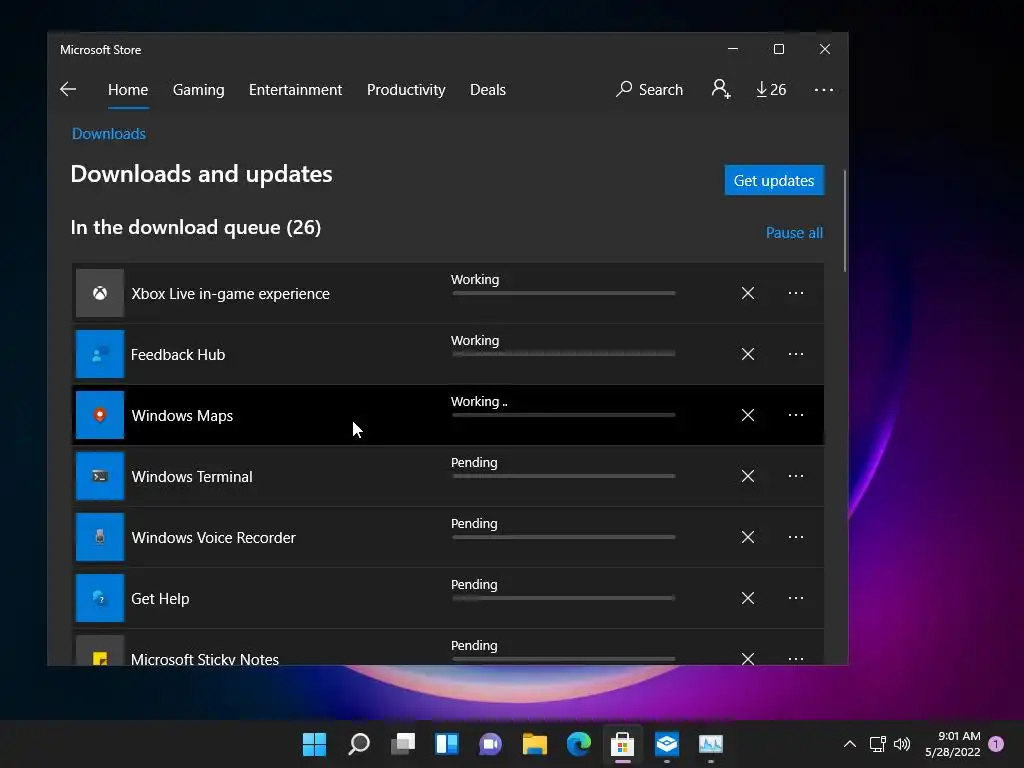Select the Windows Voice Recorder name text
1024x768 pixels.
click(x=214, y=537)
